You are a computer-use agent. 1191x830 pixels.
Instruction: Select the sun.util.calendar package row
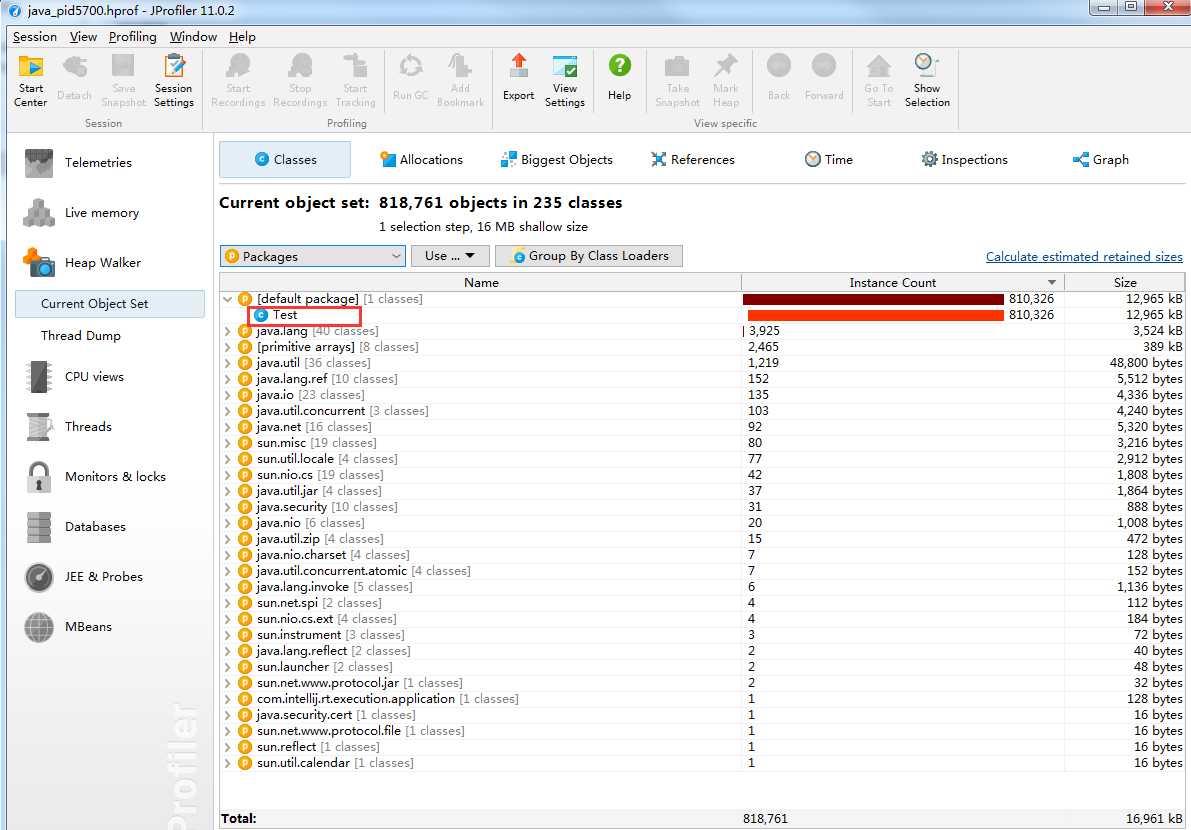(702, 763)
